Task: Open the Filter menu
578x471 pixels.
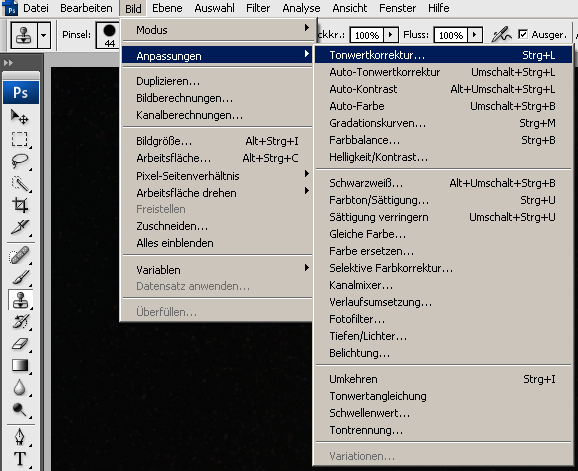Action: click(258, 8)
